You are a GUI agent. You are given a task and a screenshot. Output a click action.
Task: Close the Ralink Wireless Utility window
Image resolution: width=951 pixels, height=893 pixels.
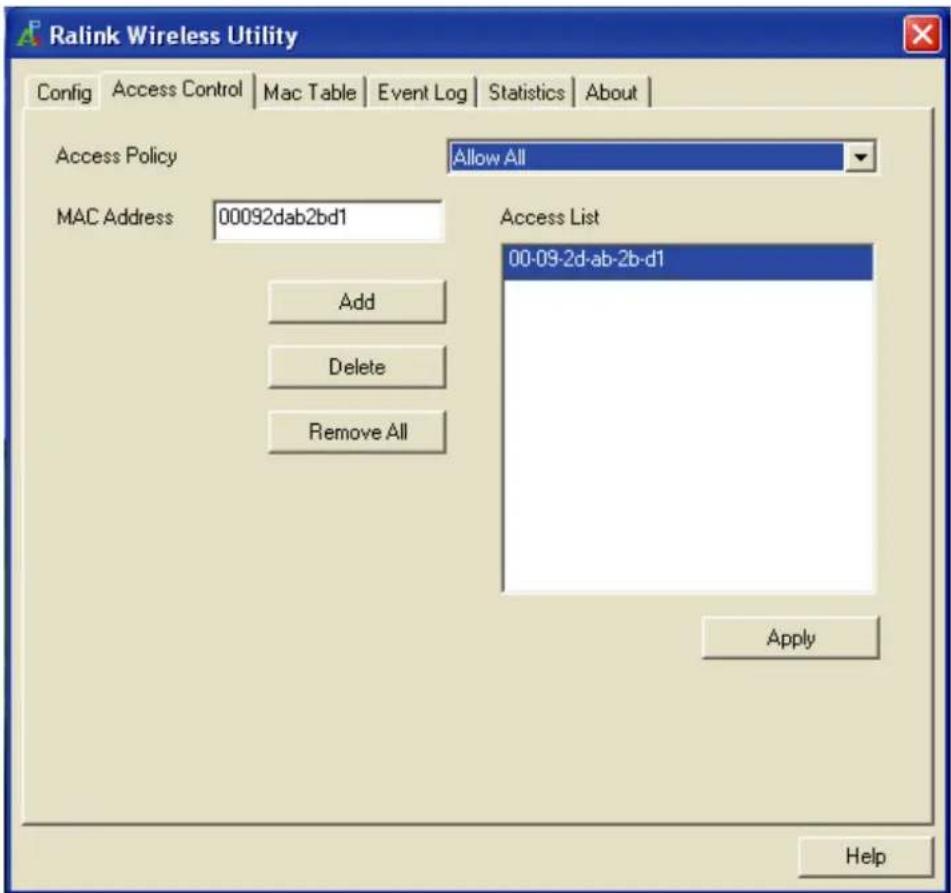tap(922, 34)
